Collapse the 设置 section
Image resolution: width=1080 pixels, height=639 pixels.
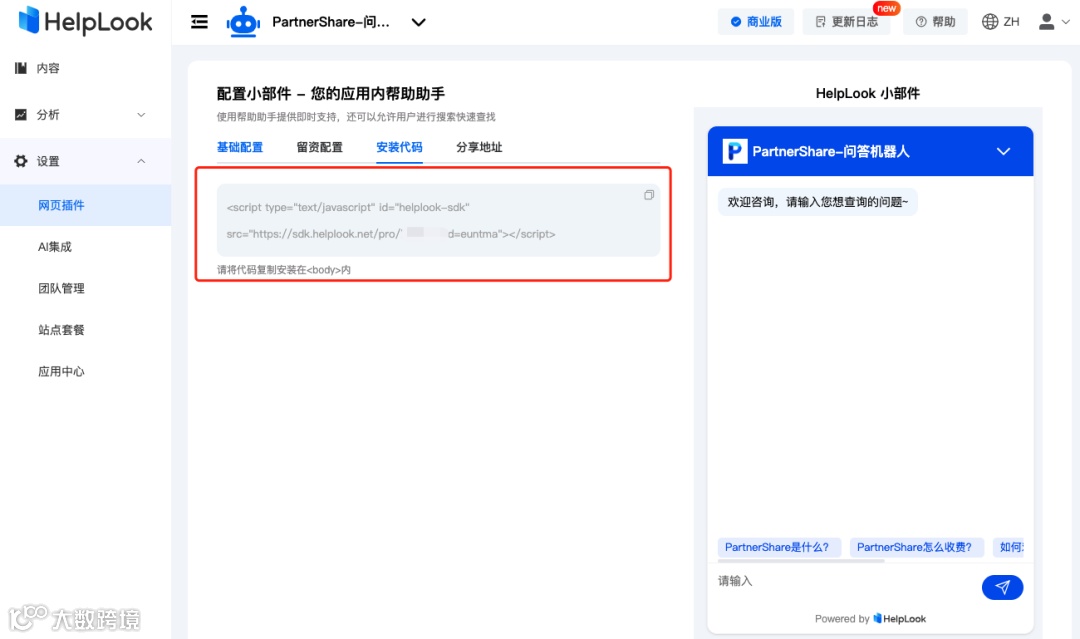click(x=141, y=160)
